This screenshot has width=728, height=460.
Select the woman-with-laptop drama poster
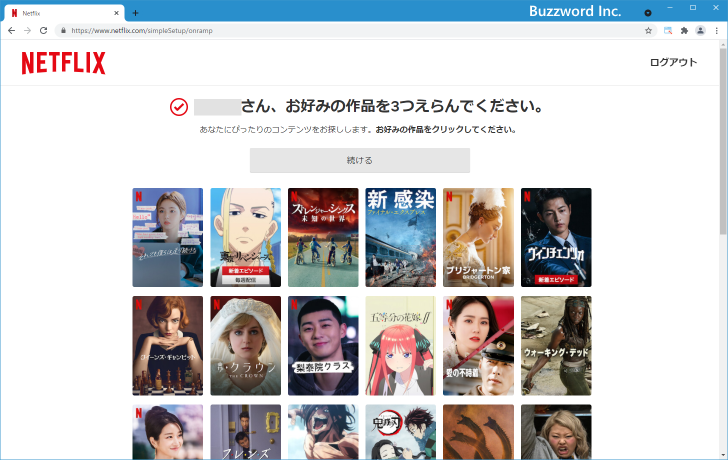[x=168, y=237]
